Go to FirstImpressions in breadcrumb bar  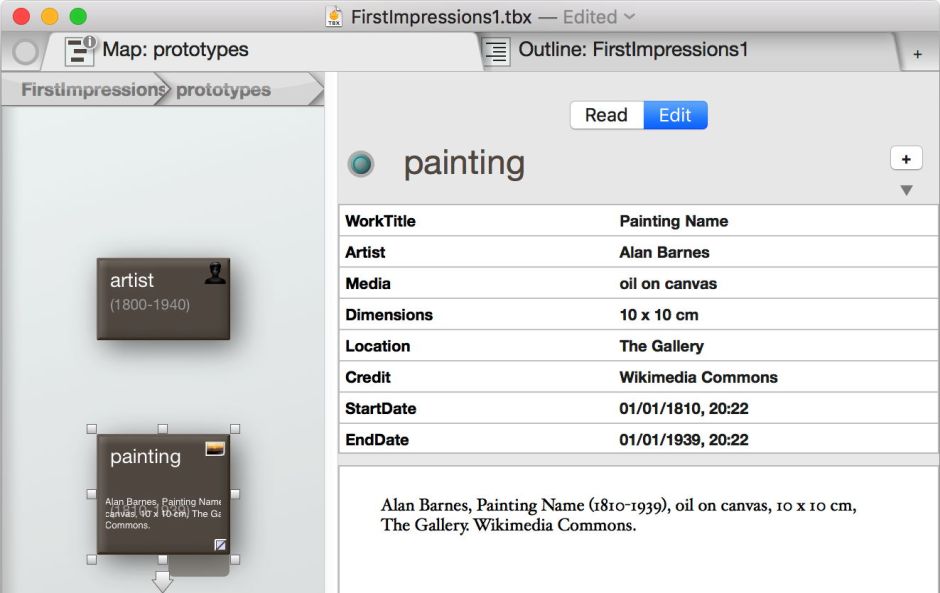point(90,90)
